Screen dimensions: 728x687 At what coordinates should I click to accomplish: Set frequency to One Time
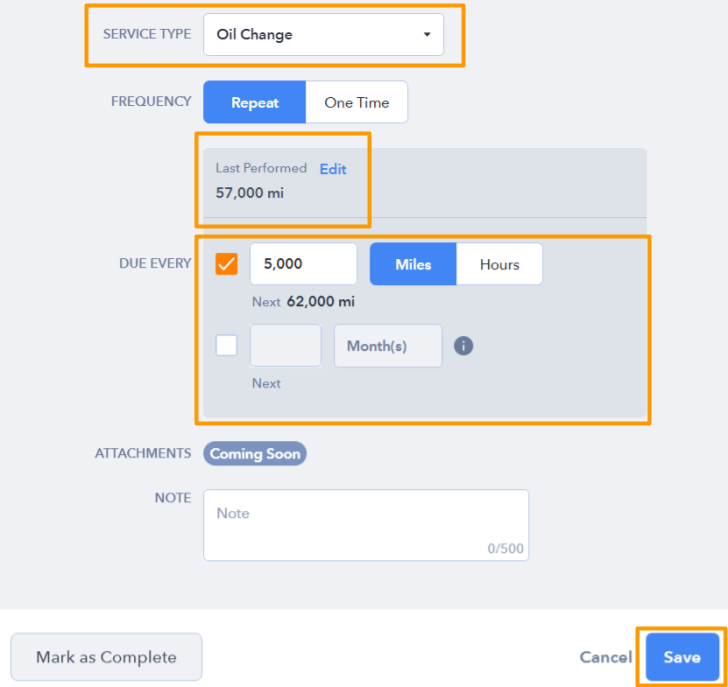(357, 102)
